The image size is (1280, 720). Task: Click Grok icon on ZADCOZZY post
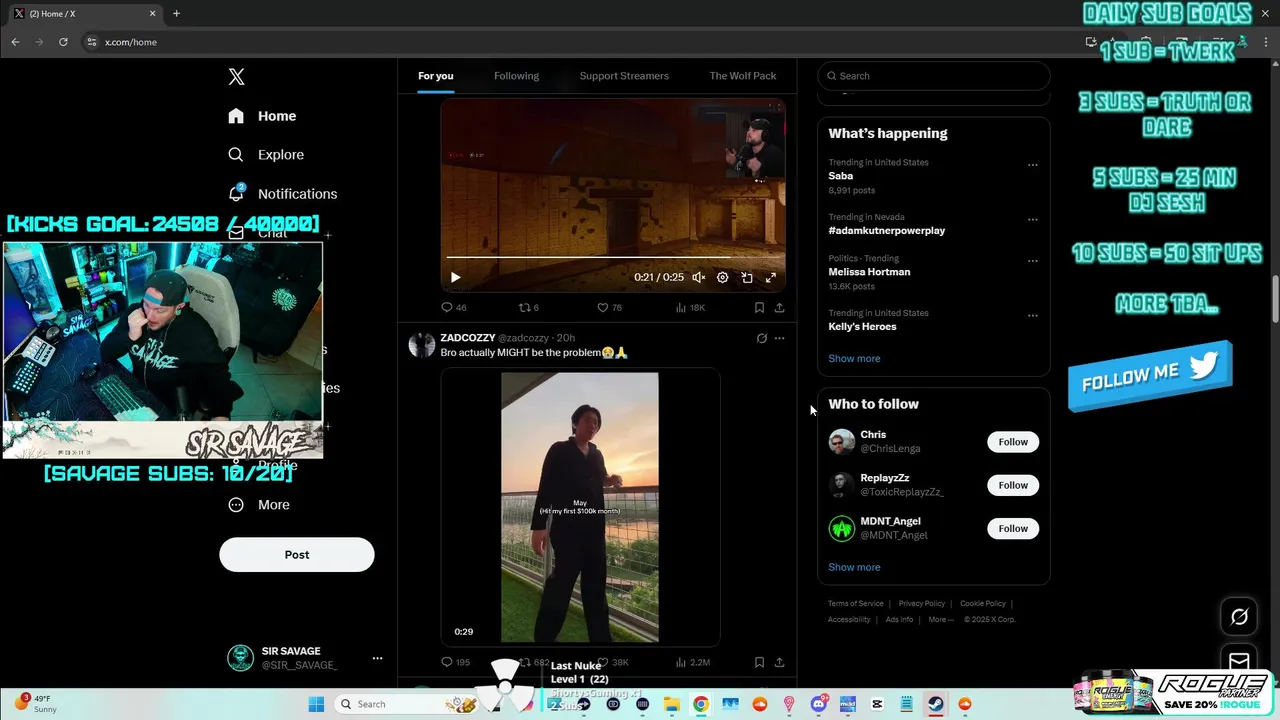pos(761,338)
